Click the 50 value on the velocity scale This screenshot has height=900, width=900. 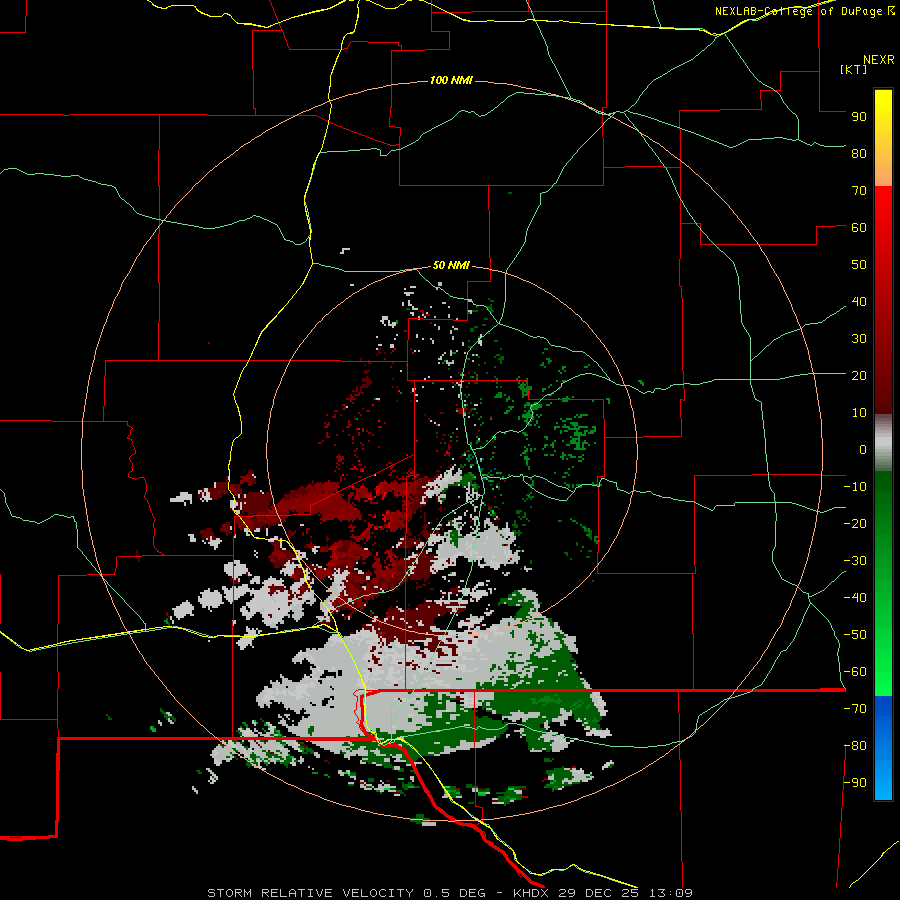pos(859,265)
